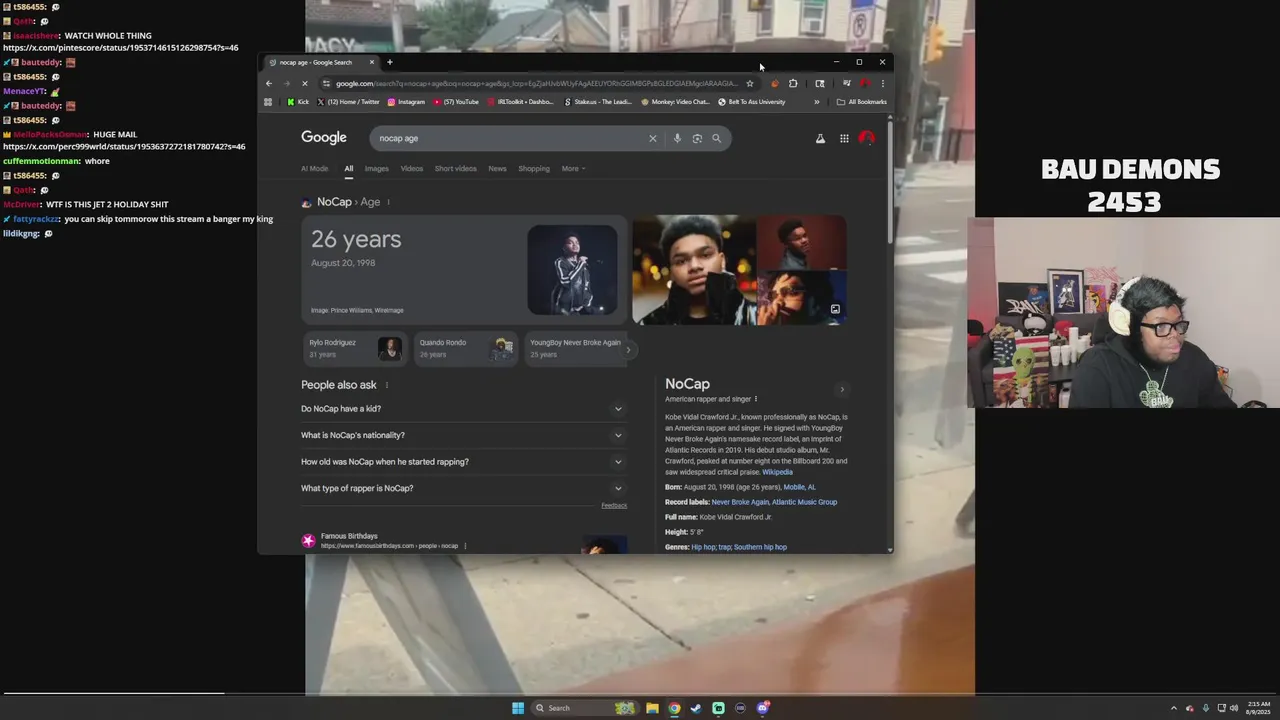Open the Mobile, AL link
The image size is (1280, 720).
[x=799, y=487]
